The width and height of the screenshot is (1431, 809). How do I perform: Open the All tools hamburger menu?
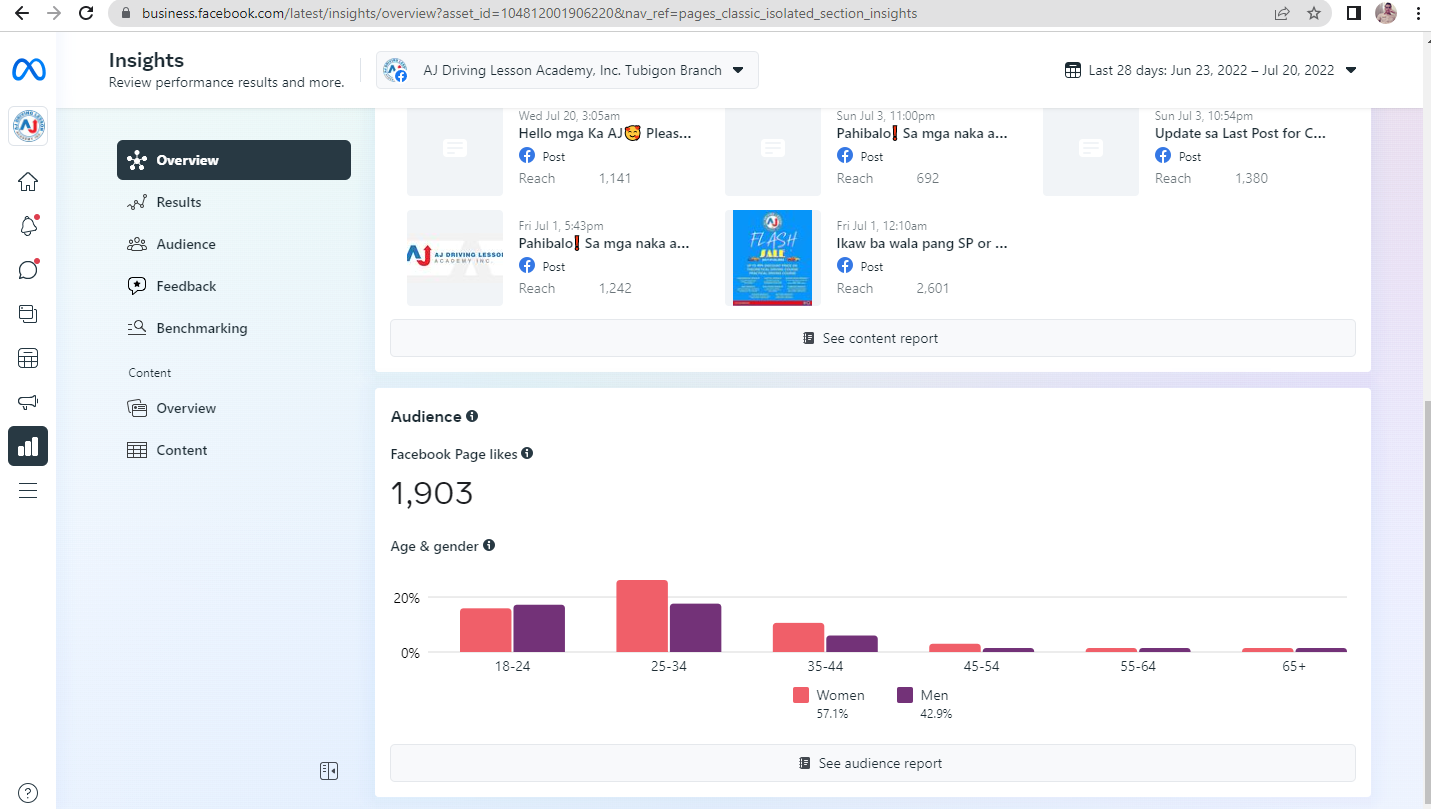[x=28, y=490]
